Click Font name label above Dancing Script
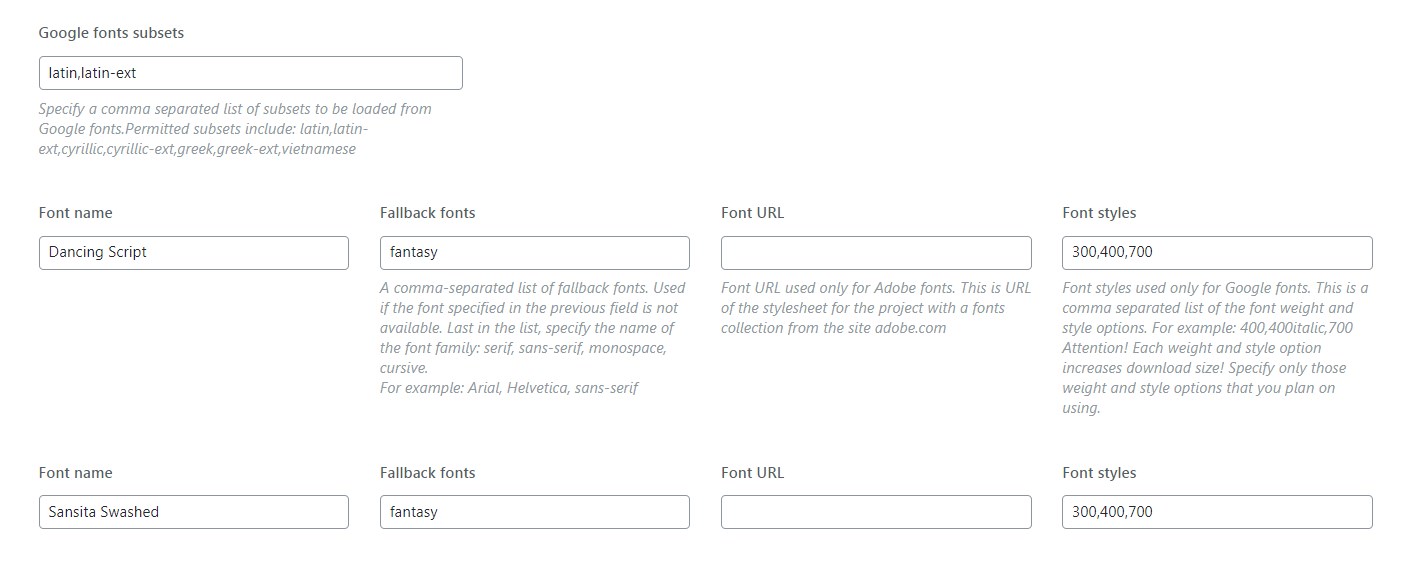Image resolution: width=1404 pixels, height=571 pixels. coord(76,213)
